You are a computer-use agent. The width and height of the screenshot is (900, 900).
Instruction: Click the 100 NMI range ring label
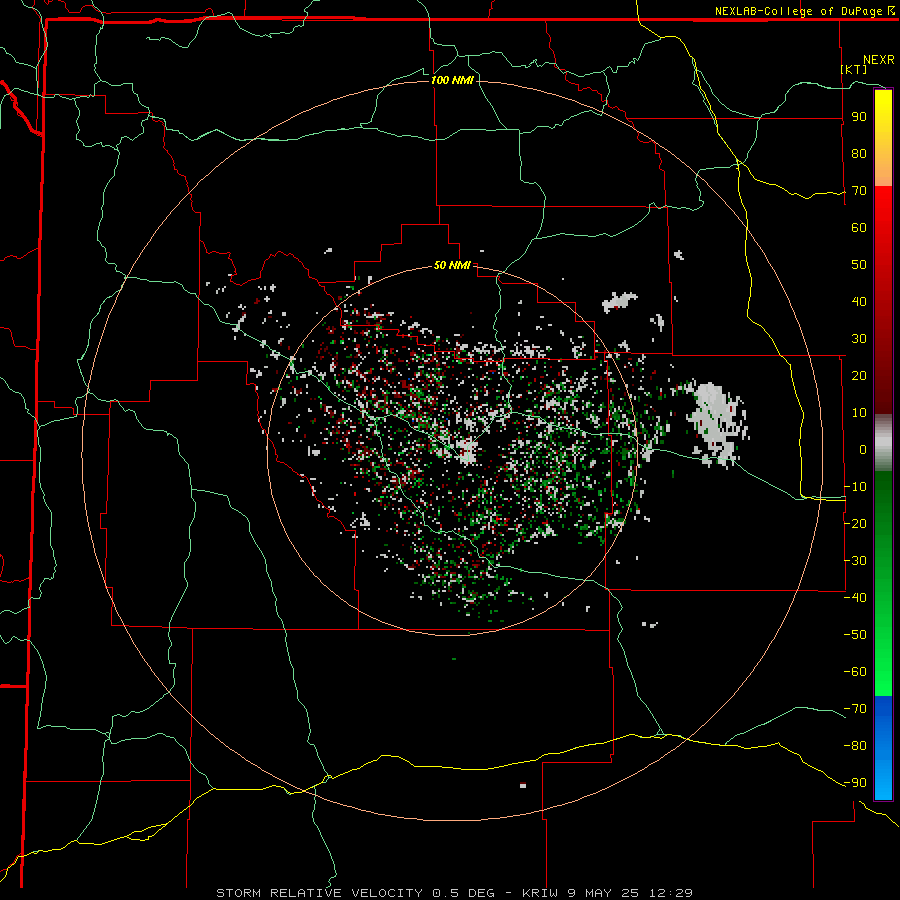[452, 80]
